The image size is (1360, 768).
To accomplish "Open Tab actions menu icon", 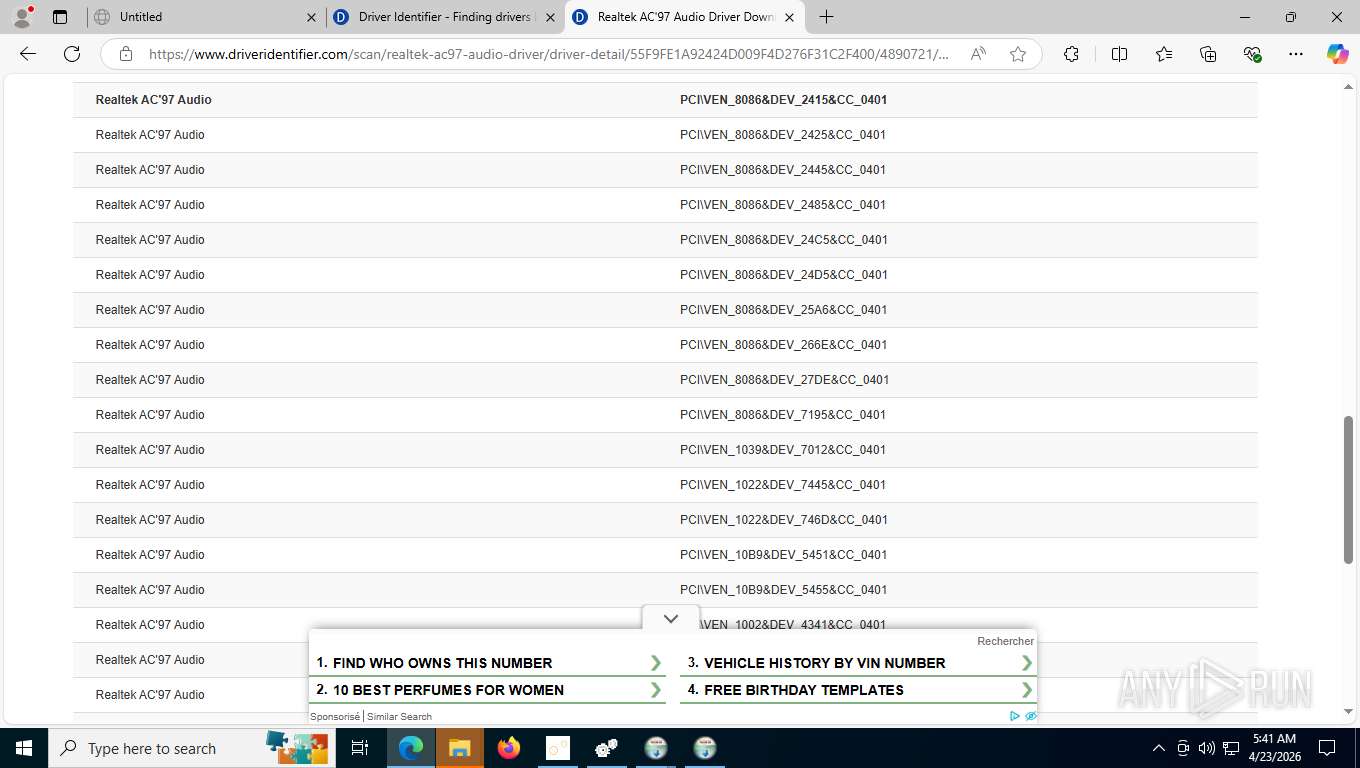I will (x=60, y=17).
